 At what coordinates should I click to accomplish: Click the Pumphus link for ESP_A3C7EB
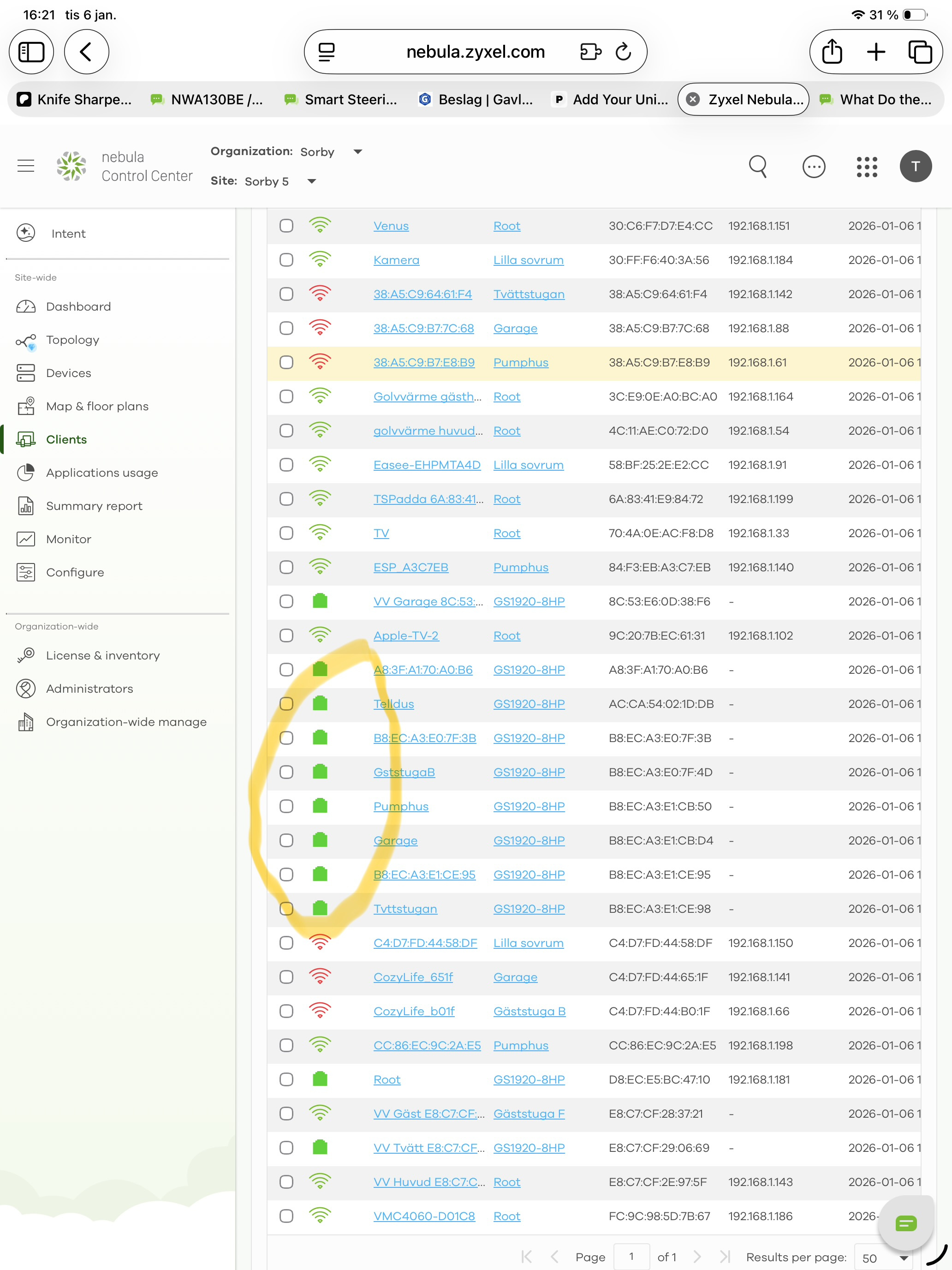click(x=520, y=567)
